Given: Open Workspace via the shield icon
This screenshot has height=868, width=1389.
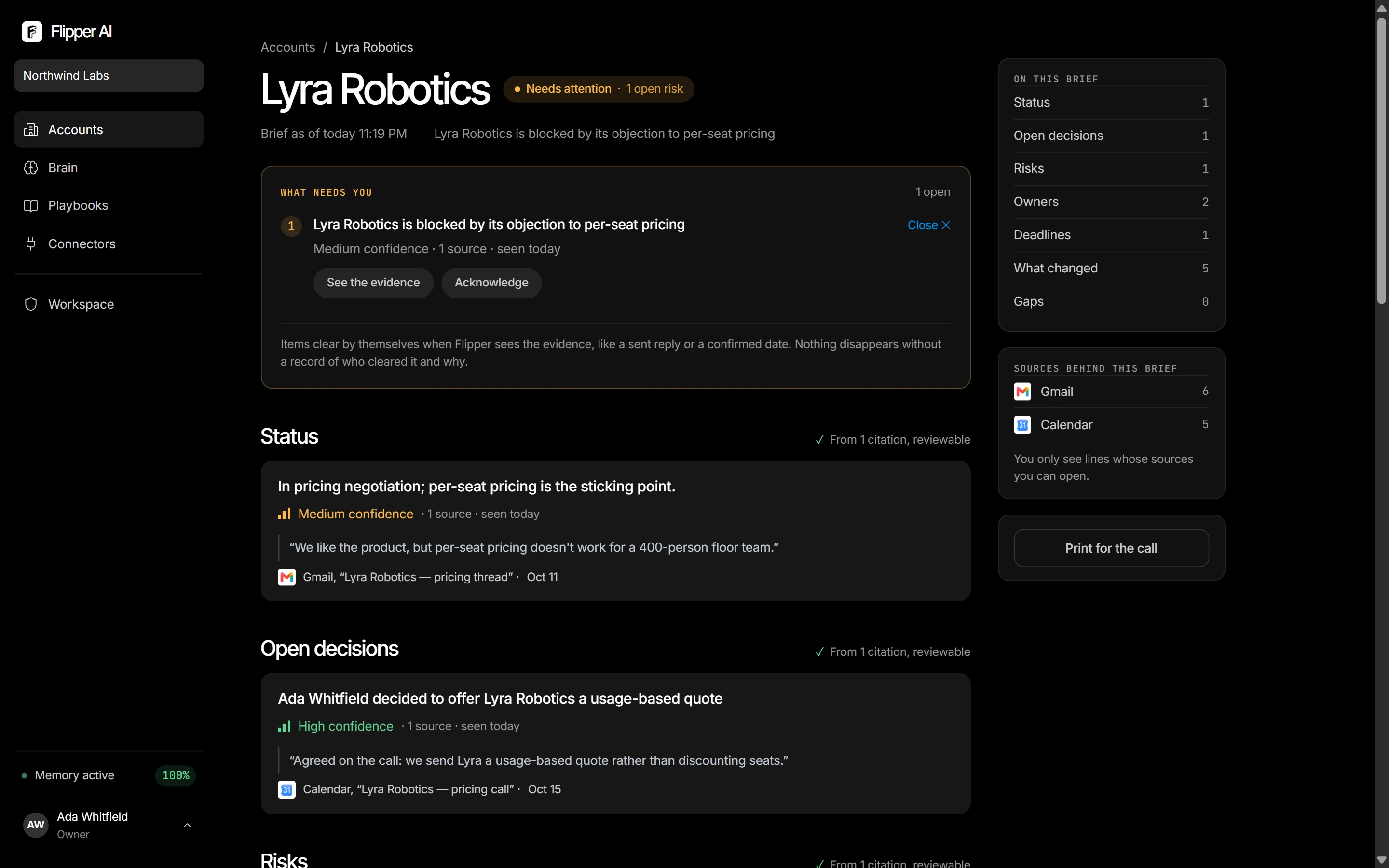Looking at the screenshot, I should pos(31,304).
